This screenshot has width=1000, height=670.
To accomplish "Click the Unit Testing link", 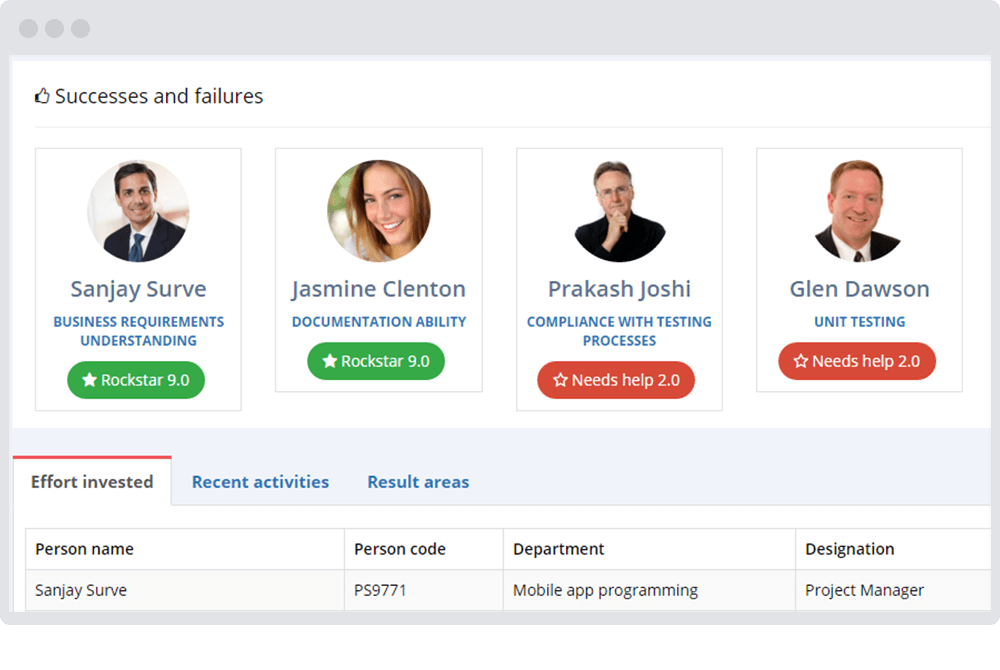I will pyautogui.click(x=859, y=322).
